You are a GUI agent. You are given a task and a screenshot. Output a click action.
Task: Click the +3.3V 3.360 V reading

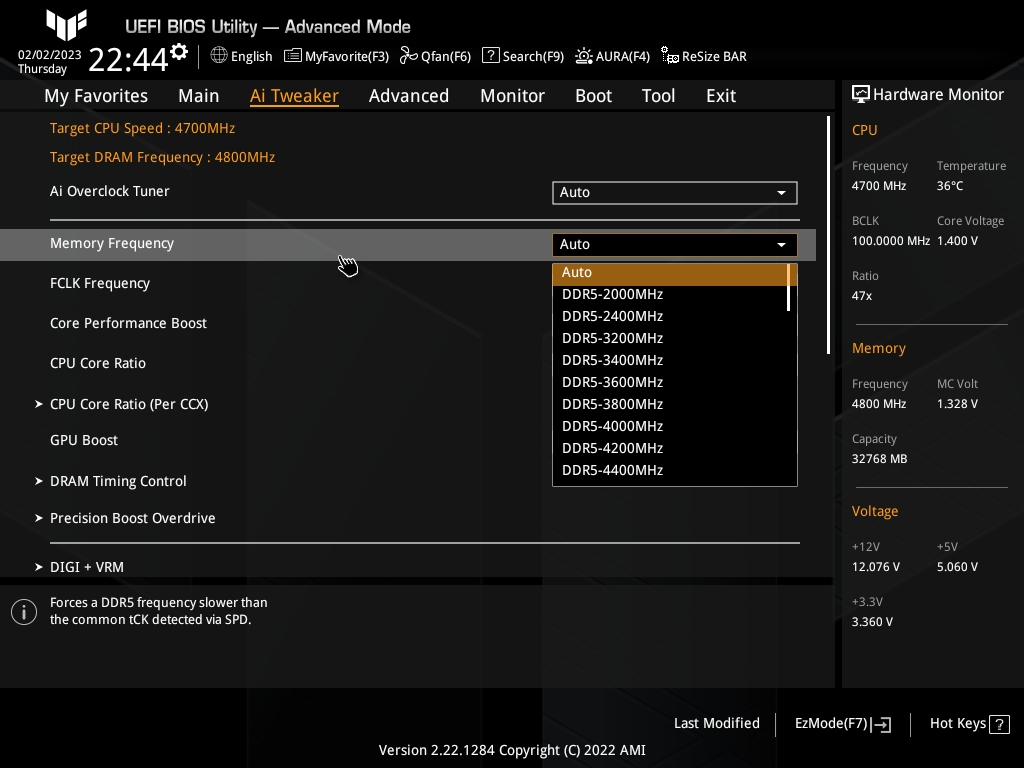coord(872,622)
